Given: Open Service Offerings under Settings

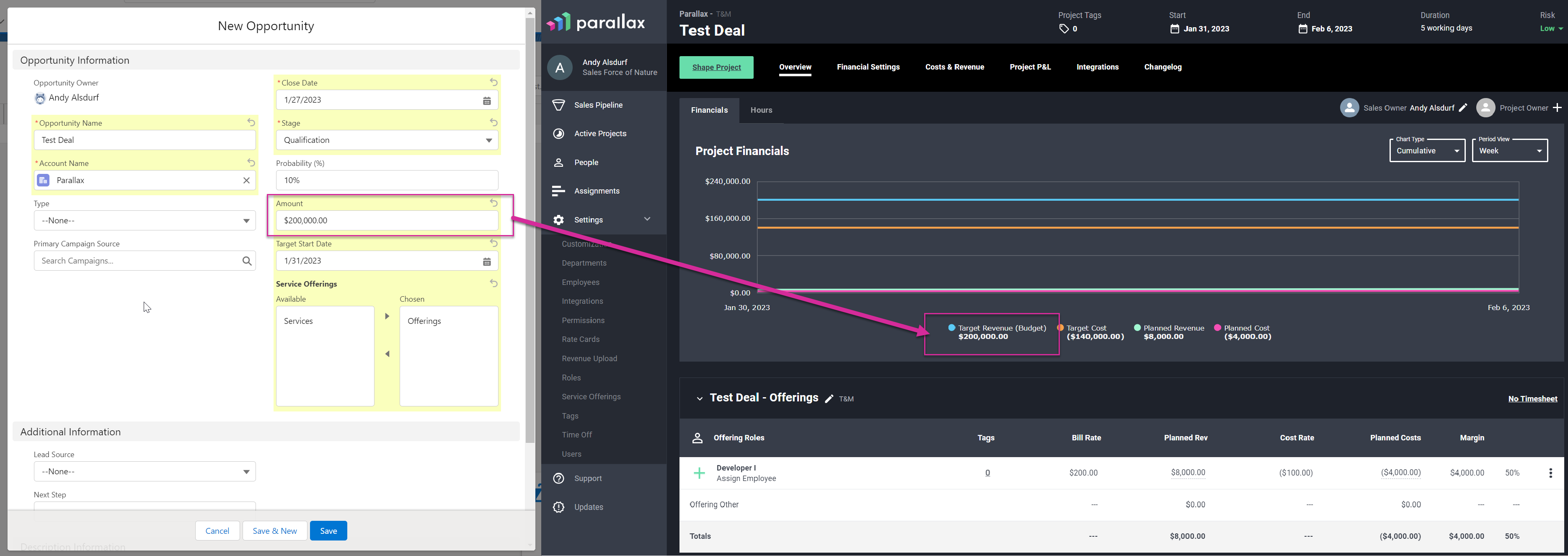Looking at the screenshot, I should tap(591, 396).
